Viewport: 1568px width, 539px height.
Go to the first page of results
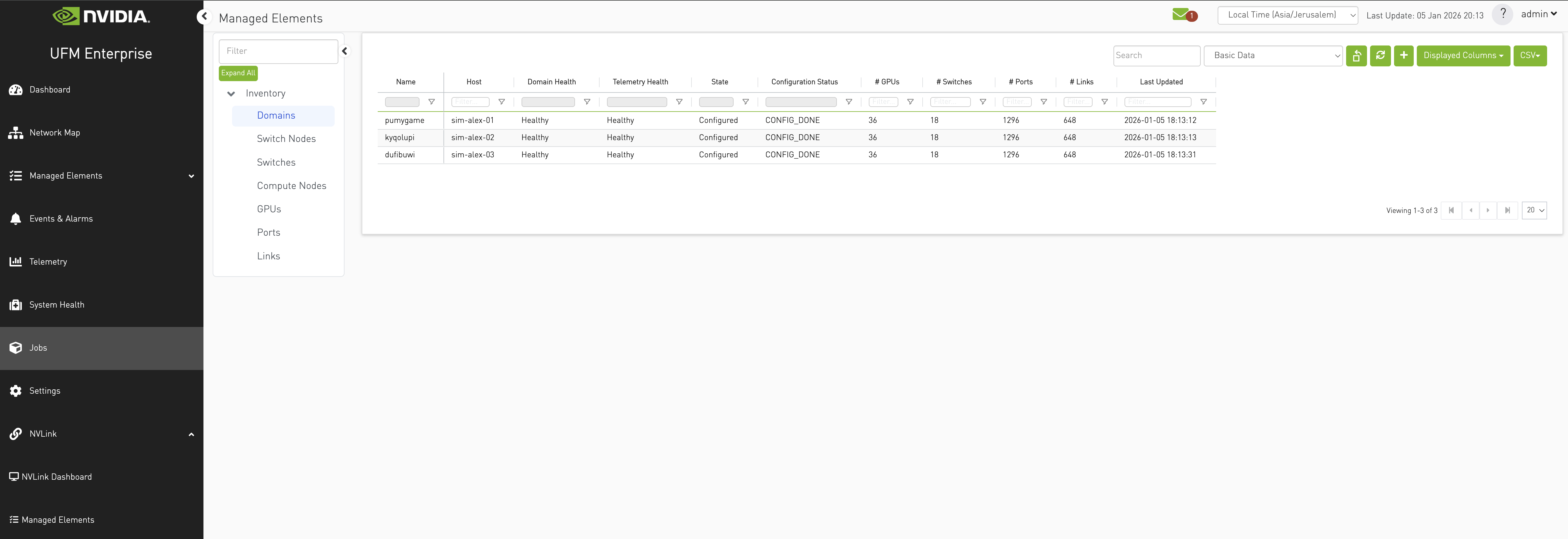point(1451,210)
